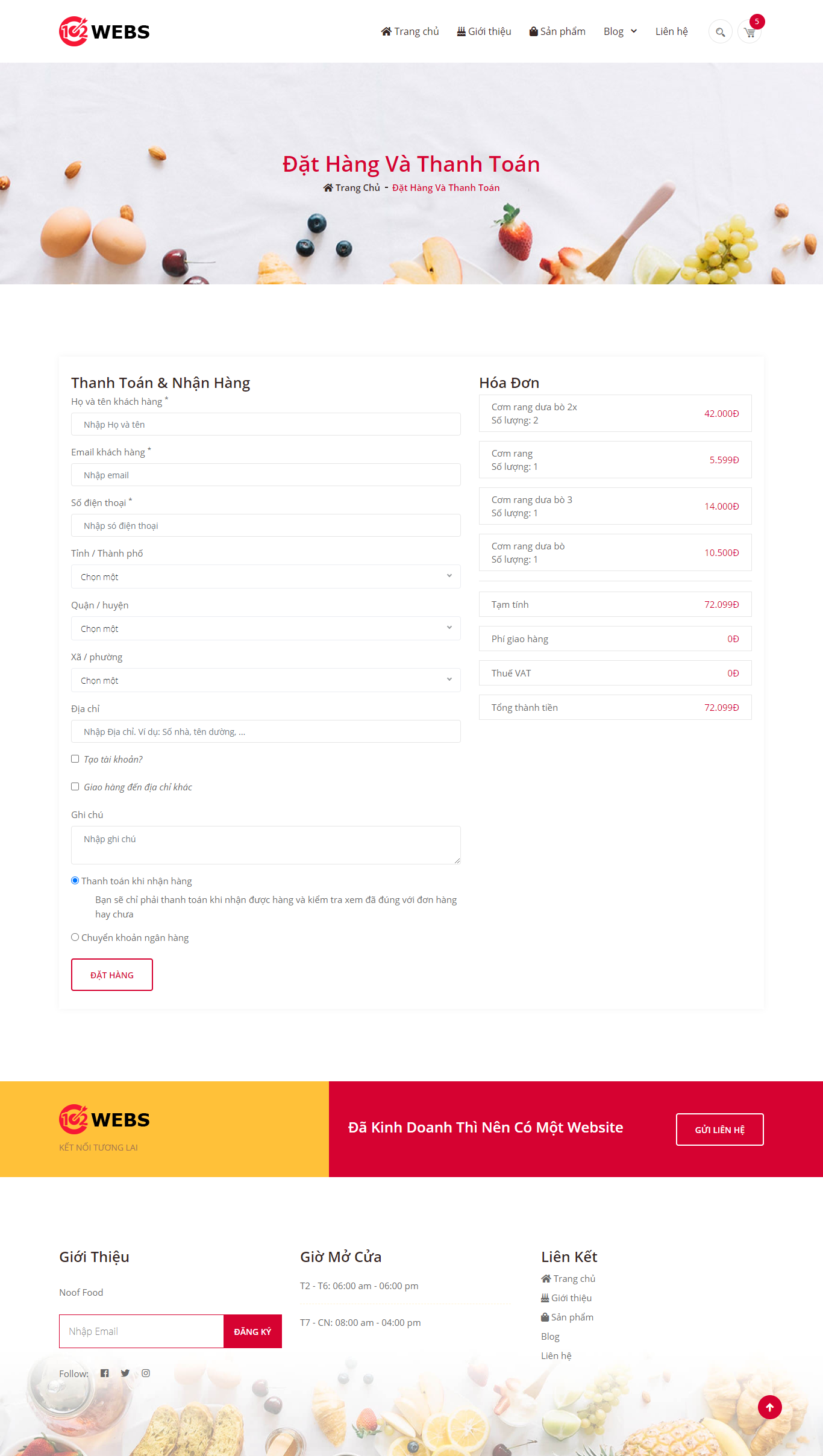Open the shopping cart icon
This screenshot has width=823, height=1456.
(x=749, y=32)
